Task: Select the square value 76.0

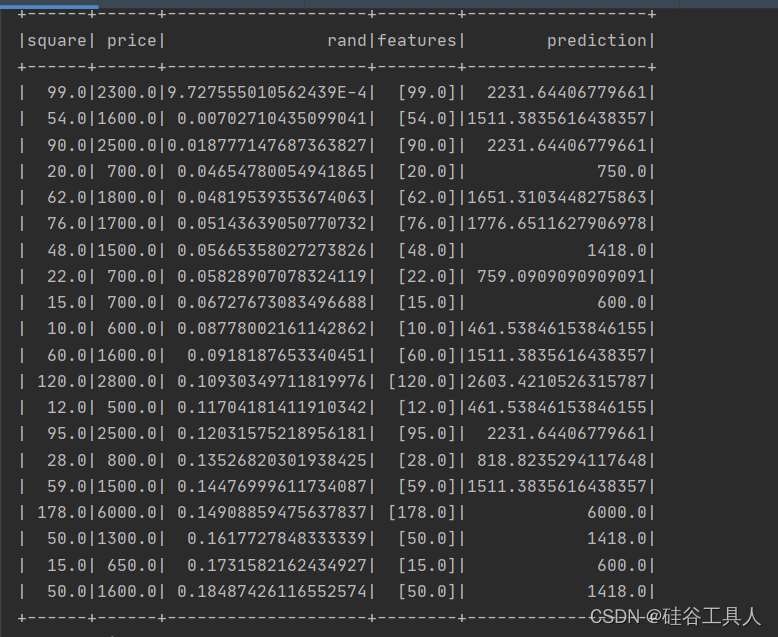Action: pyautogui.click(x=67, y=224)
